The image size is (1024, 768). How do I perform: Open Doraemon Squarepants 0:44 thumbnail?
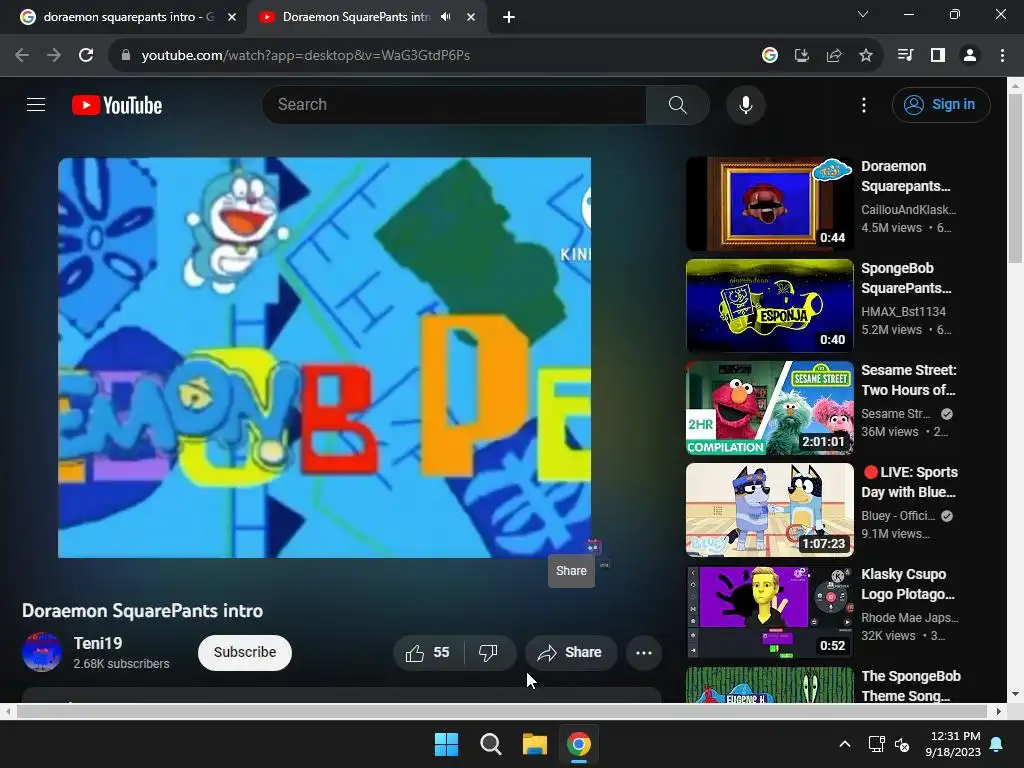pos(769,204)
